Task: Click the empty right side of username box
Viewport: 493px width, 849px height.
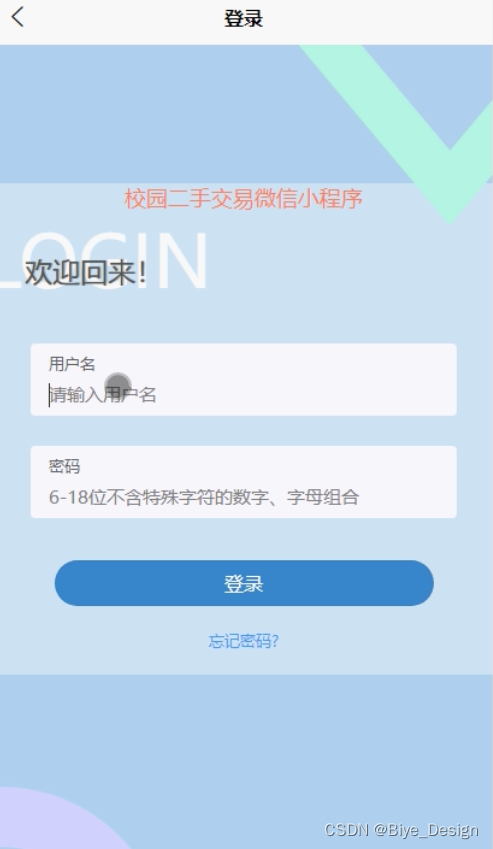Action: [x=346, y=380]
